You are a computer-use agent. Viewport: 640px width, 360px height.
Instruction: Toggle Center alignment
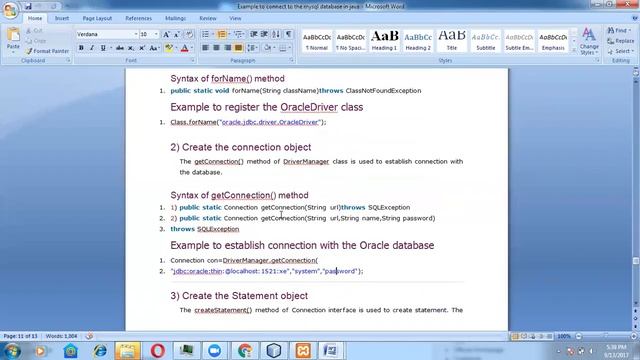click(x=216, y=48)
